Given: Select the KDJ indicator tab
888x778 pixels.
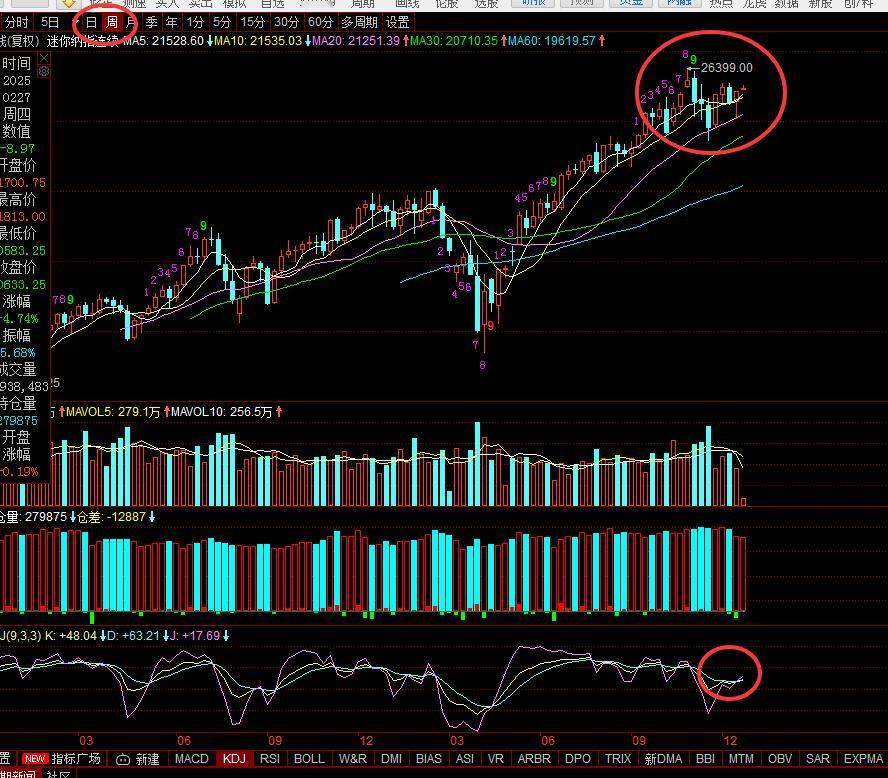Looking at the screenshot, I should point(234,759).
